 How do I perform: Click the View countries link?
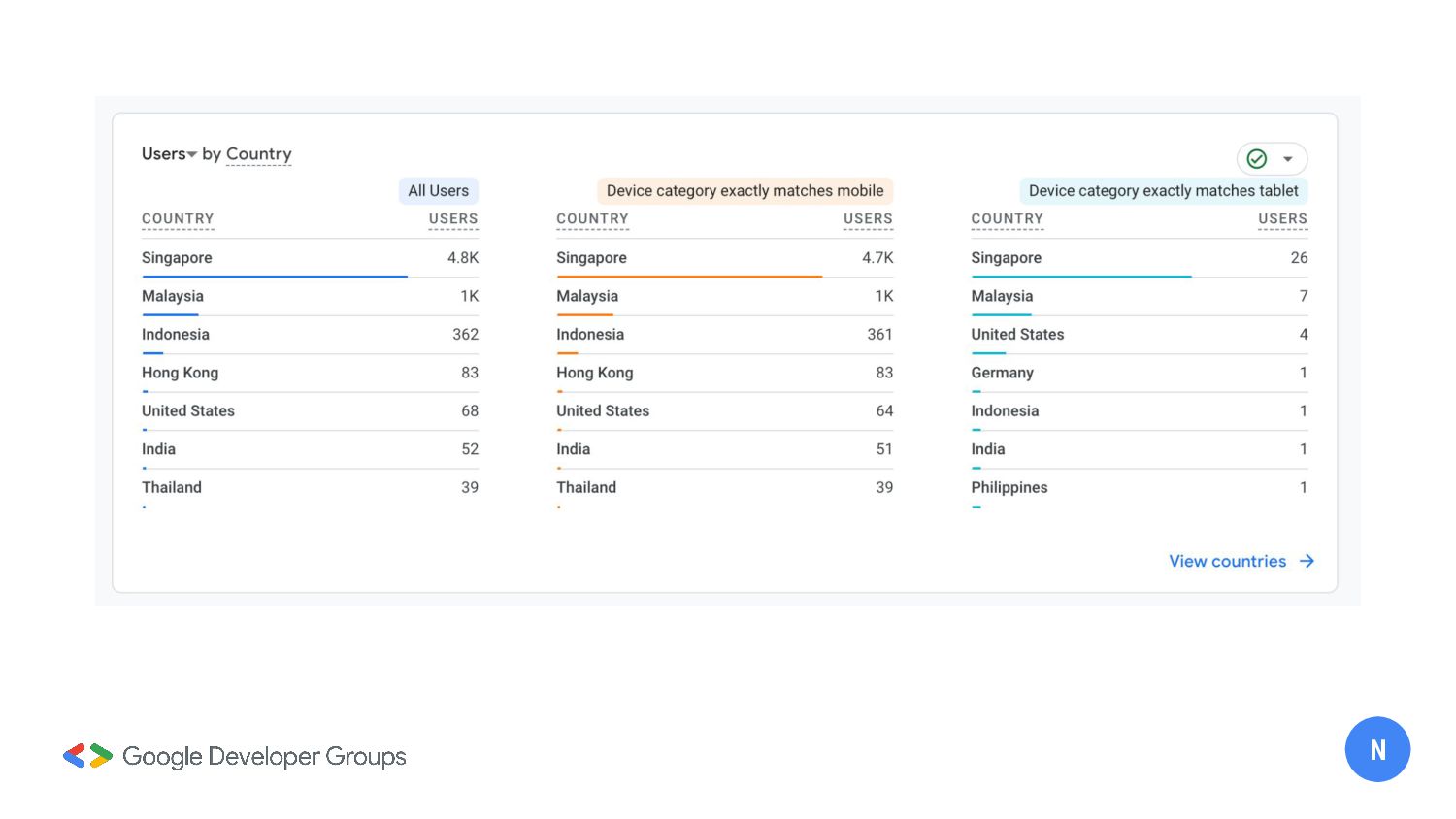pos(1227,562)
